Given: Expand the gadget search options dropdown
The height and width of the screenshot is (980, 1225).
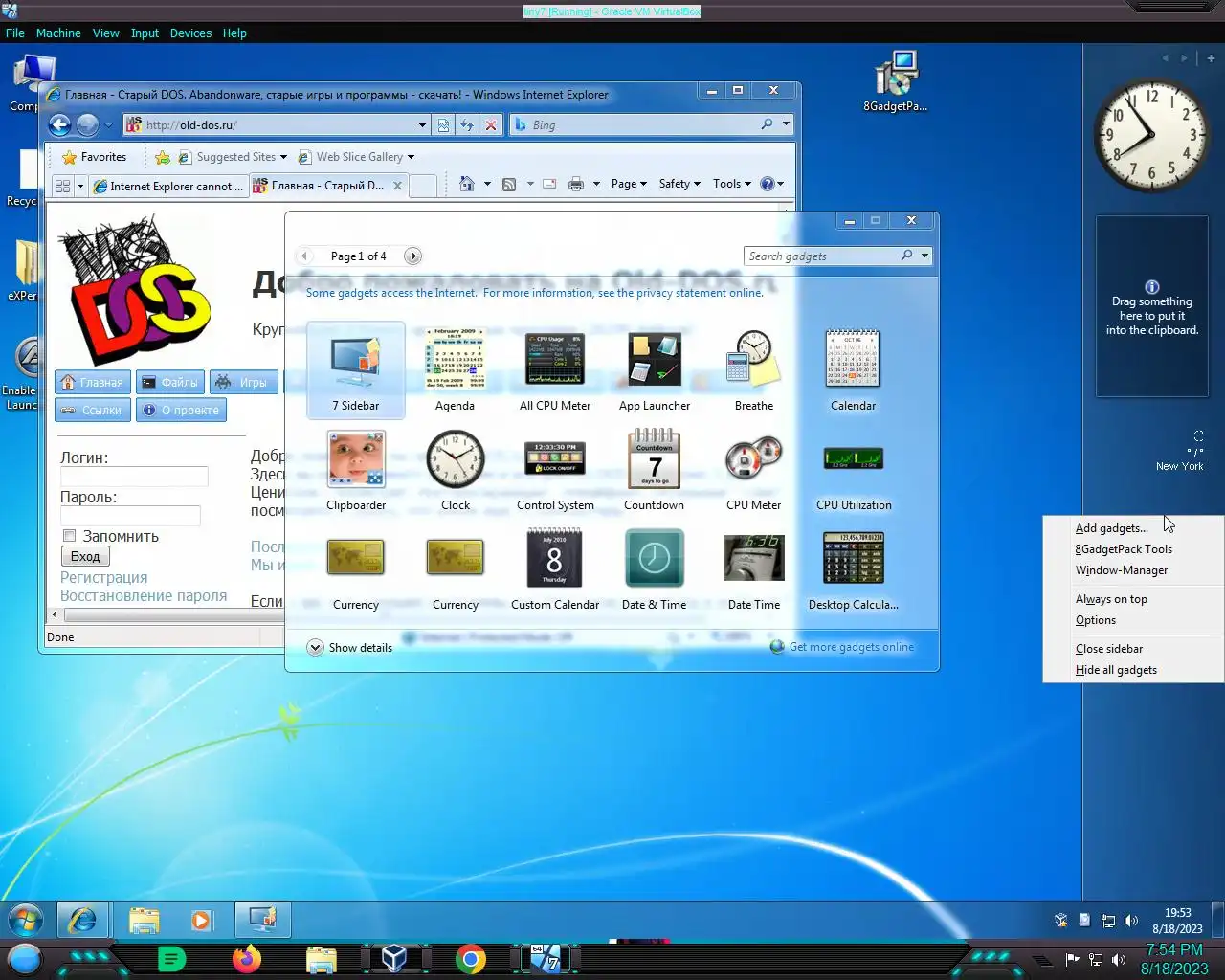Looking at the screenshot, I should click(924, 256).
